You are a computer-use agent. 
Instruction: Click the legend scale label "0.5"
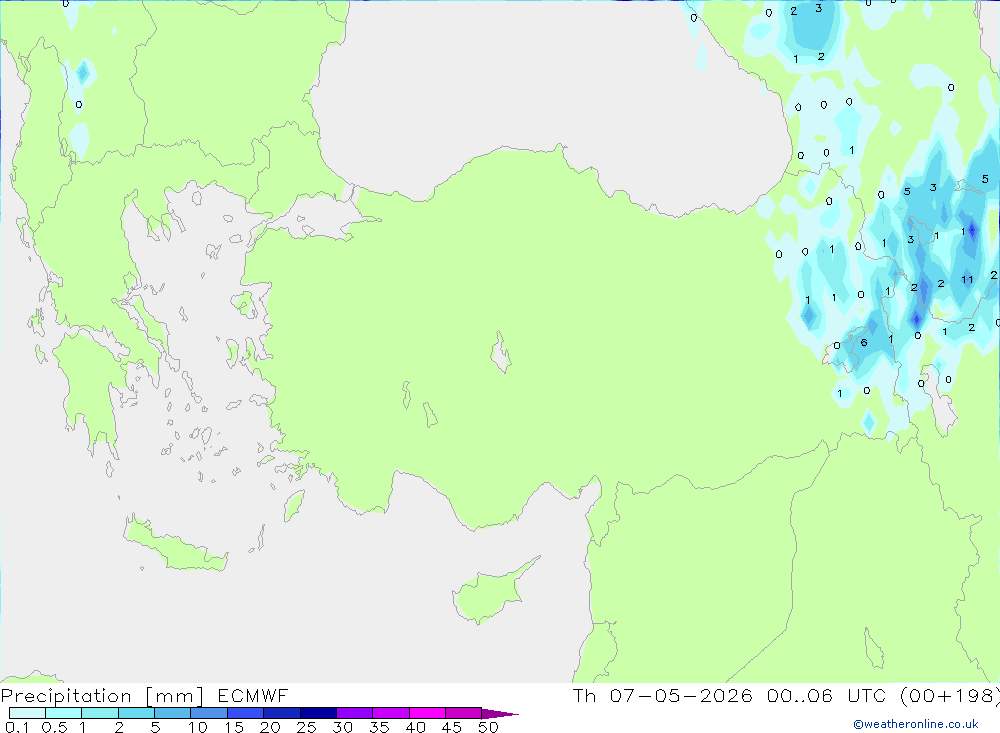point(54,727)
